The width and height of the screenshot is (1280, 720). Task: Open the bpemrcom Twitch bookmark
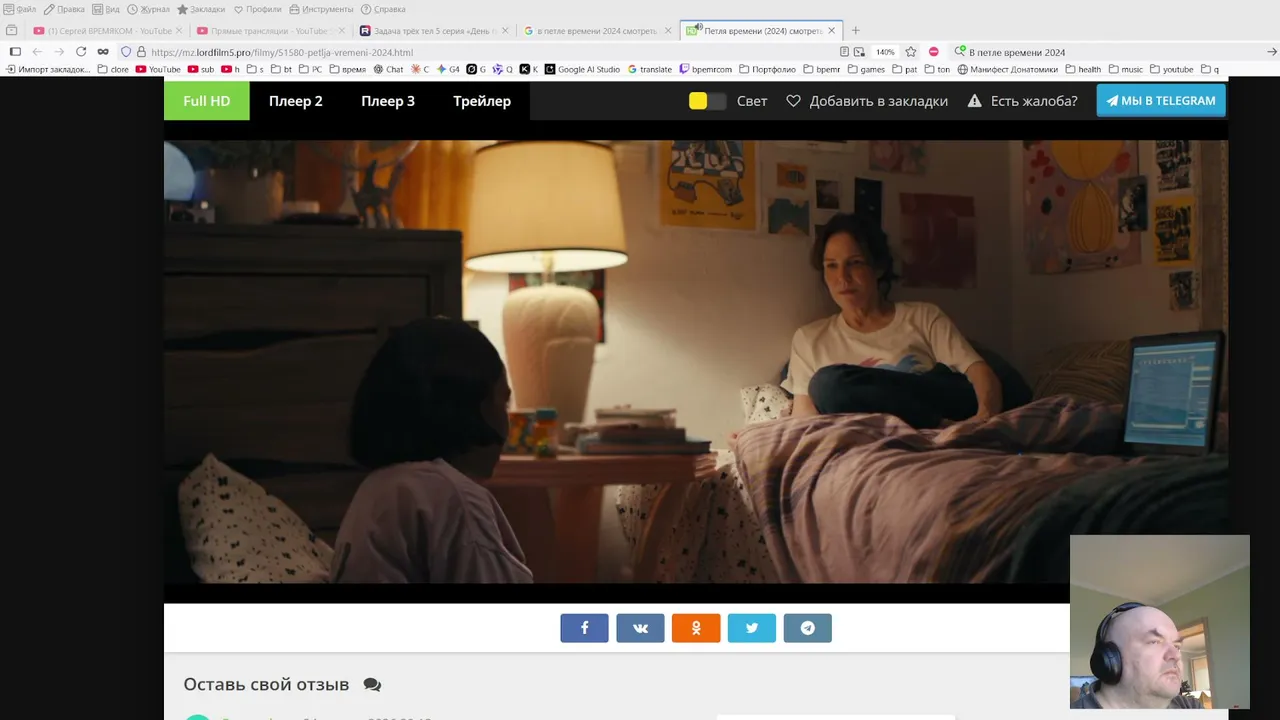pyautogui.click(x=706, y=70)
